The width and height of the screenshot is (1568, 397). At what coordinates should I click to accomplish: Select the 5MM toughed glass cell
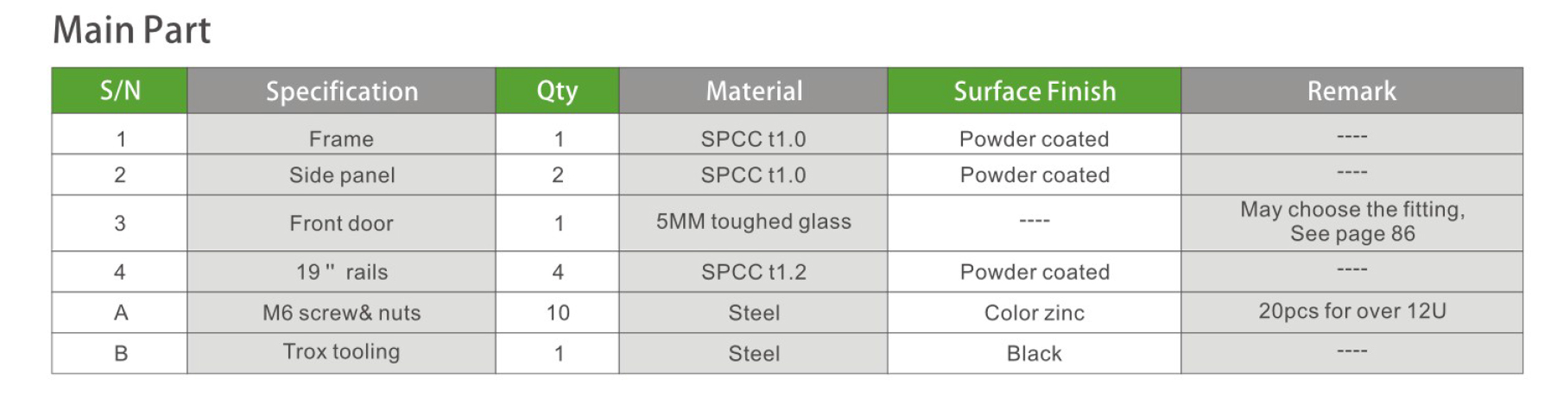click(753, 221)
